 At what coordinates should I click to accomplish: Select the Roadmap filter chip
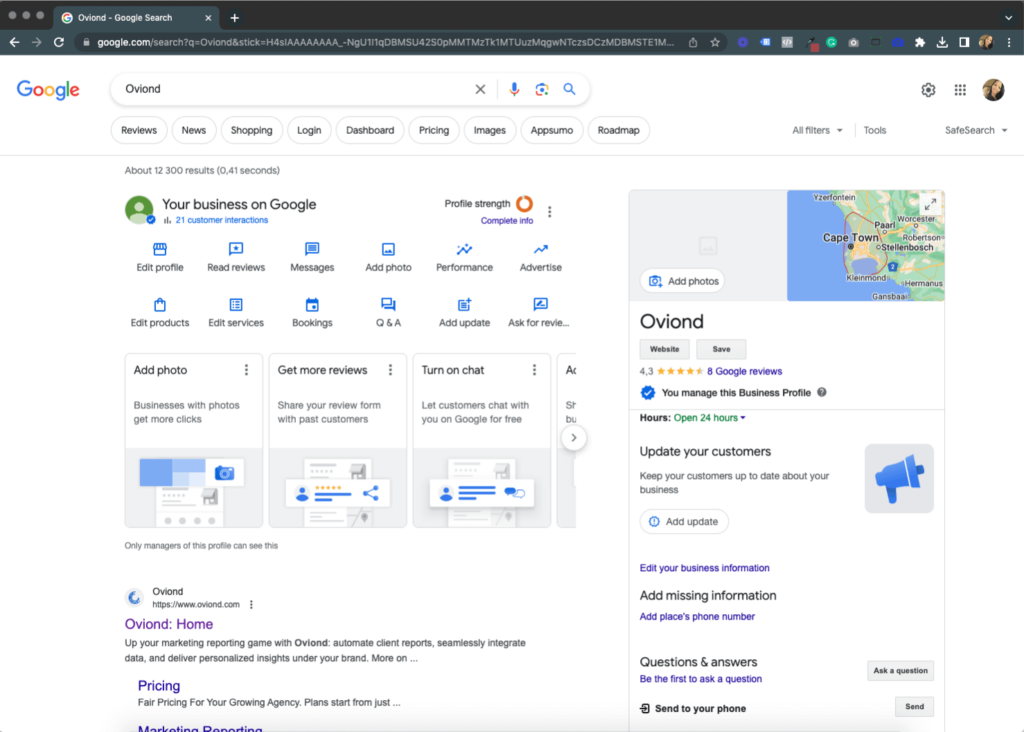pyautogui.click(x=618, y=131)
